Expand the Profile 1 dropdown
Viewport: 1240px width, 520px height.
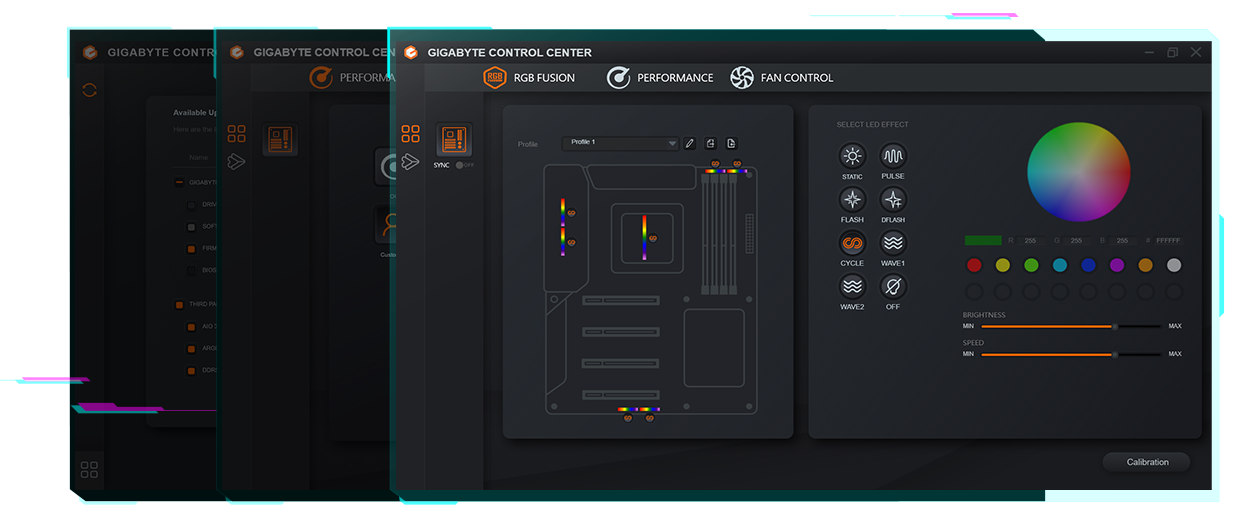pyautogui.click(x=621, y=143)
